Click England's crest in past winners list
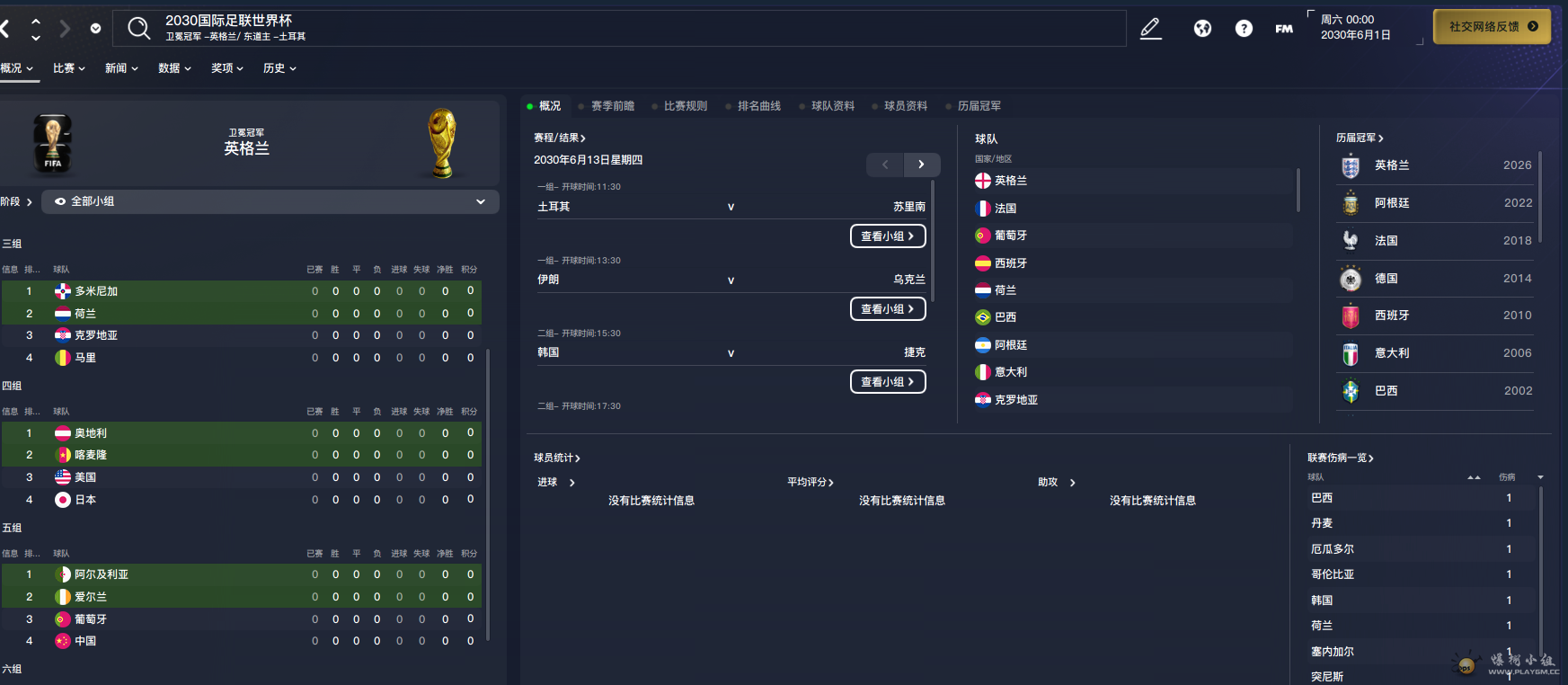The width and height of the screenshot is (1568, 685). [1351, 166]
